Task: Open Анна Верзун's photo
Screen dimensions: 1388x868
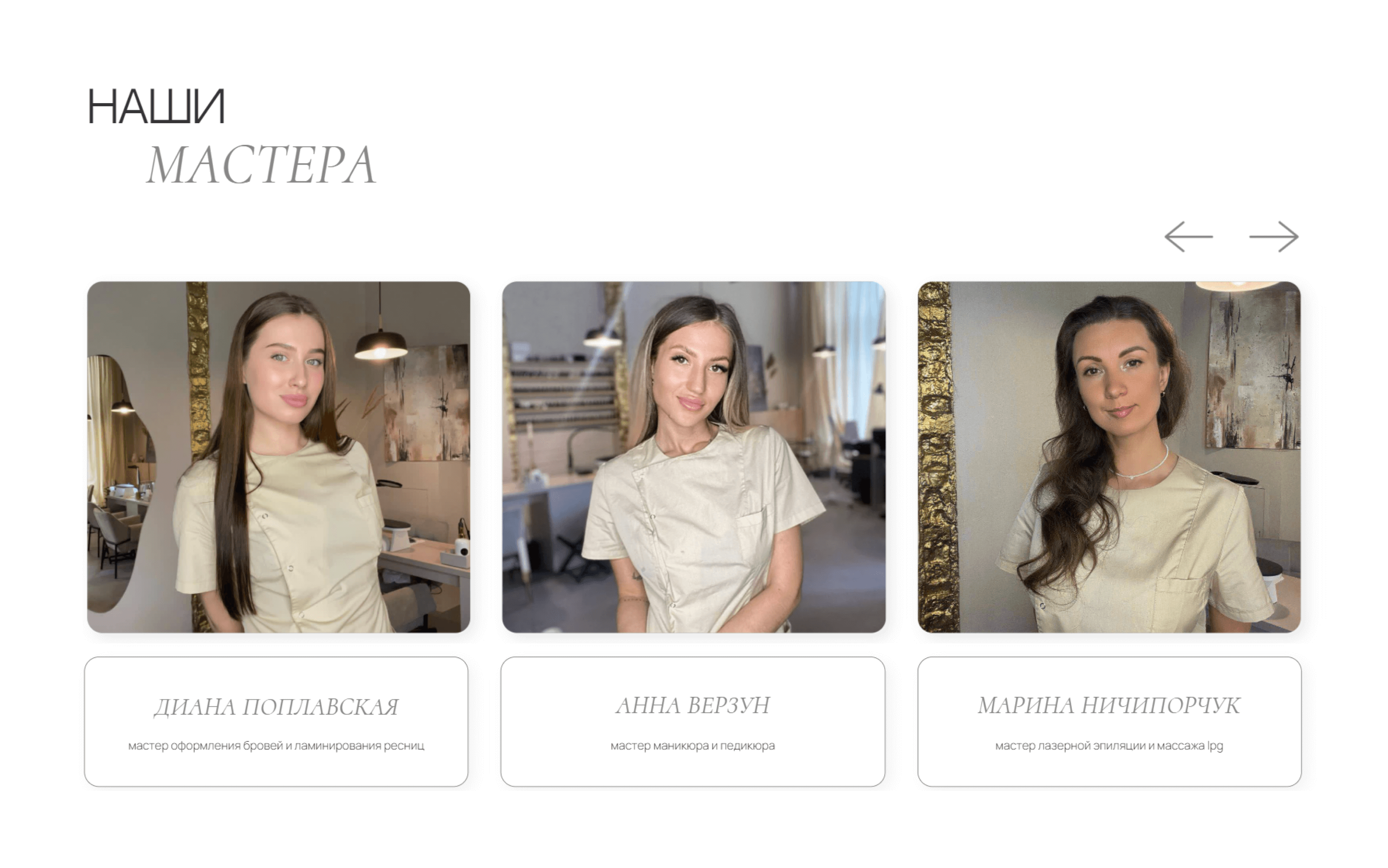Action: tap(694, 457)
